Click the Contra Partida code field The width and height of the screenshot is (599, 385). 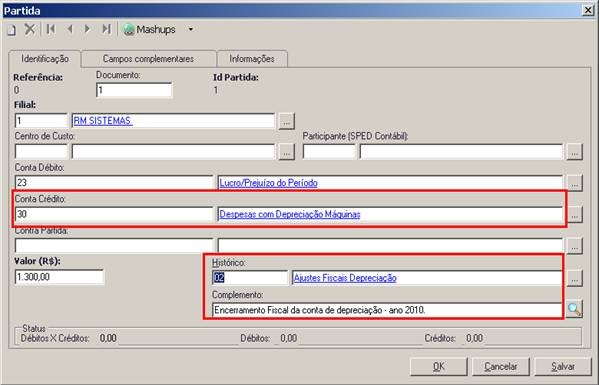click(114, 246)
